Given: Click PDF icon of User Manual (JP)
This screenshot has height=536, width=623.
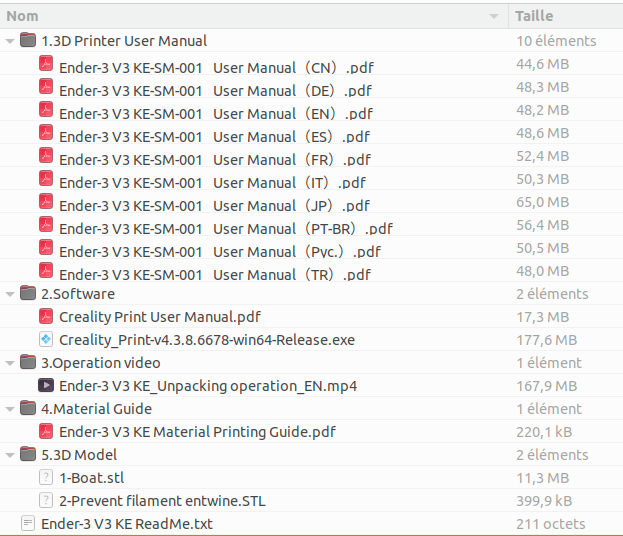Looking at the screenshot, I should coord(46,201).
